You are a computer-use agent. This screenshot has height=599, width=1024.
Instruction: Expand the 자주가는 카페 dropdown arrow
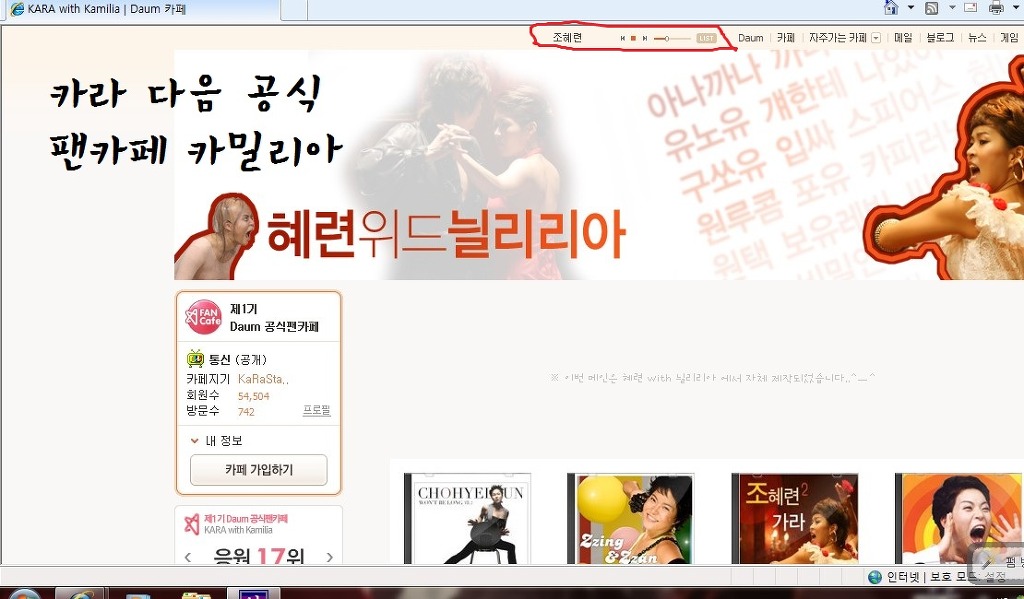tap(876, 39)
